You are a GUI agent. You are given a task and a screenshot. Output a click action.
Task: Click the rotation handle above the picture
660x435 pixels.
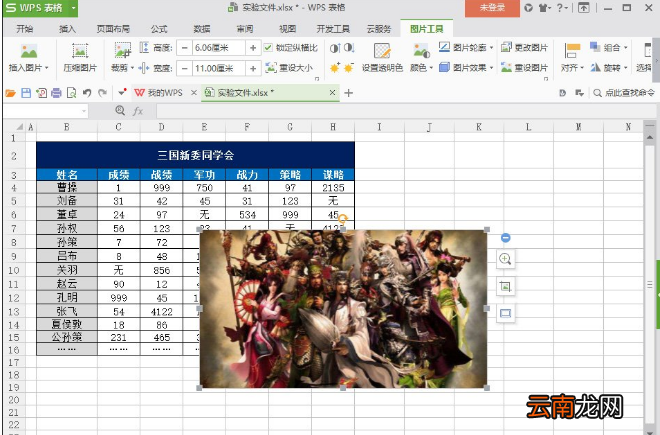coord(343,219)
